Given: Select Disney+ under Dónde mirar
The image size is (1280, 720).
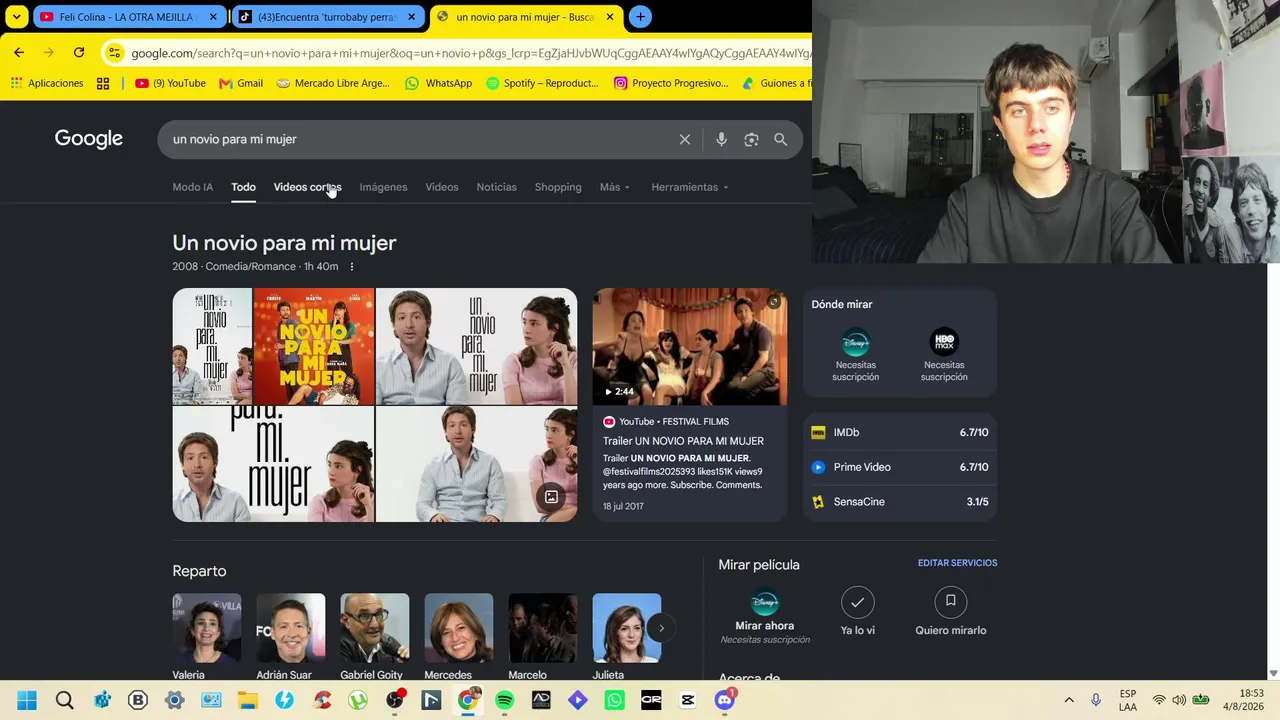Looking at the screenshot, I should coord(855,354).
